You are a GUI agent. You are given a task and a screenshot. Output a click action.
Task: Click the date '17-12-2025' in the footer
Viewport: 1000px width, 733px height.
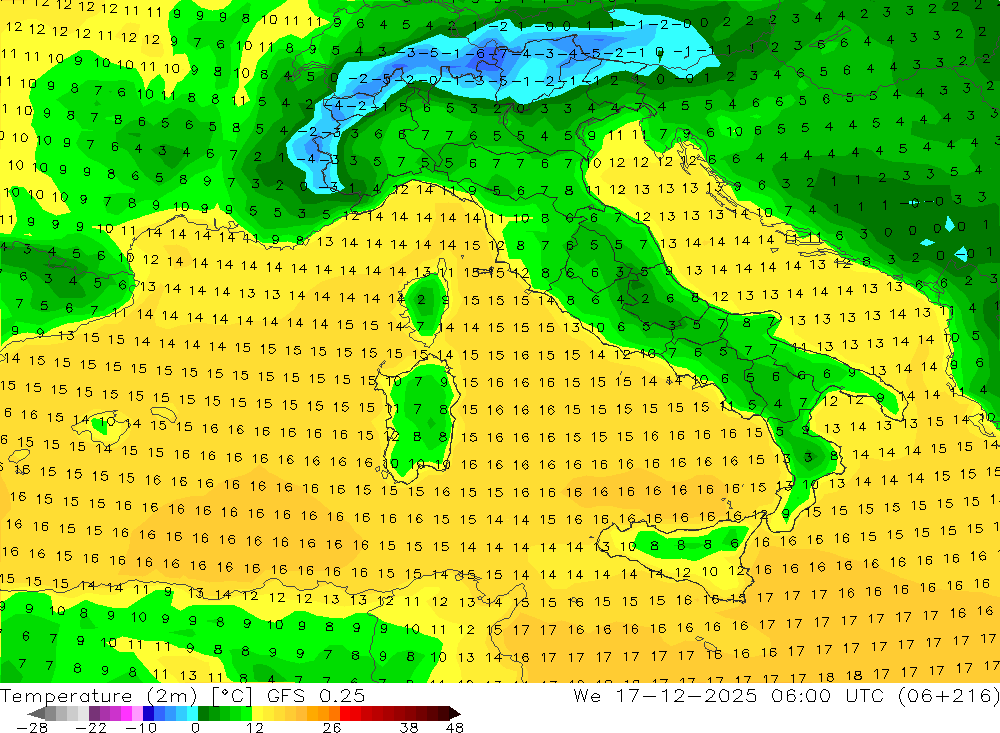click(x=686, y=695)
